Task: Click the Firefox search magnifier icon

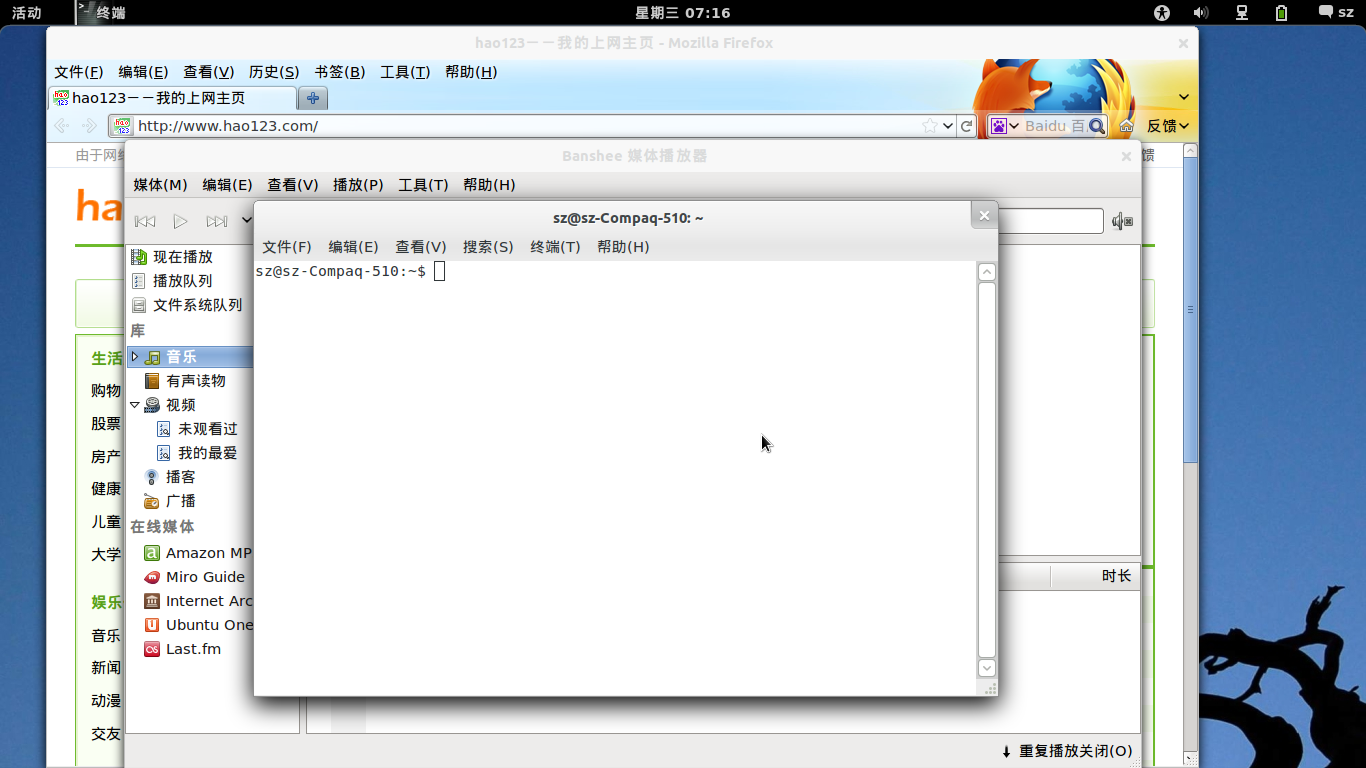Action: click(1097, 126)
